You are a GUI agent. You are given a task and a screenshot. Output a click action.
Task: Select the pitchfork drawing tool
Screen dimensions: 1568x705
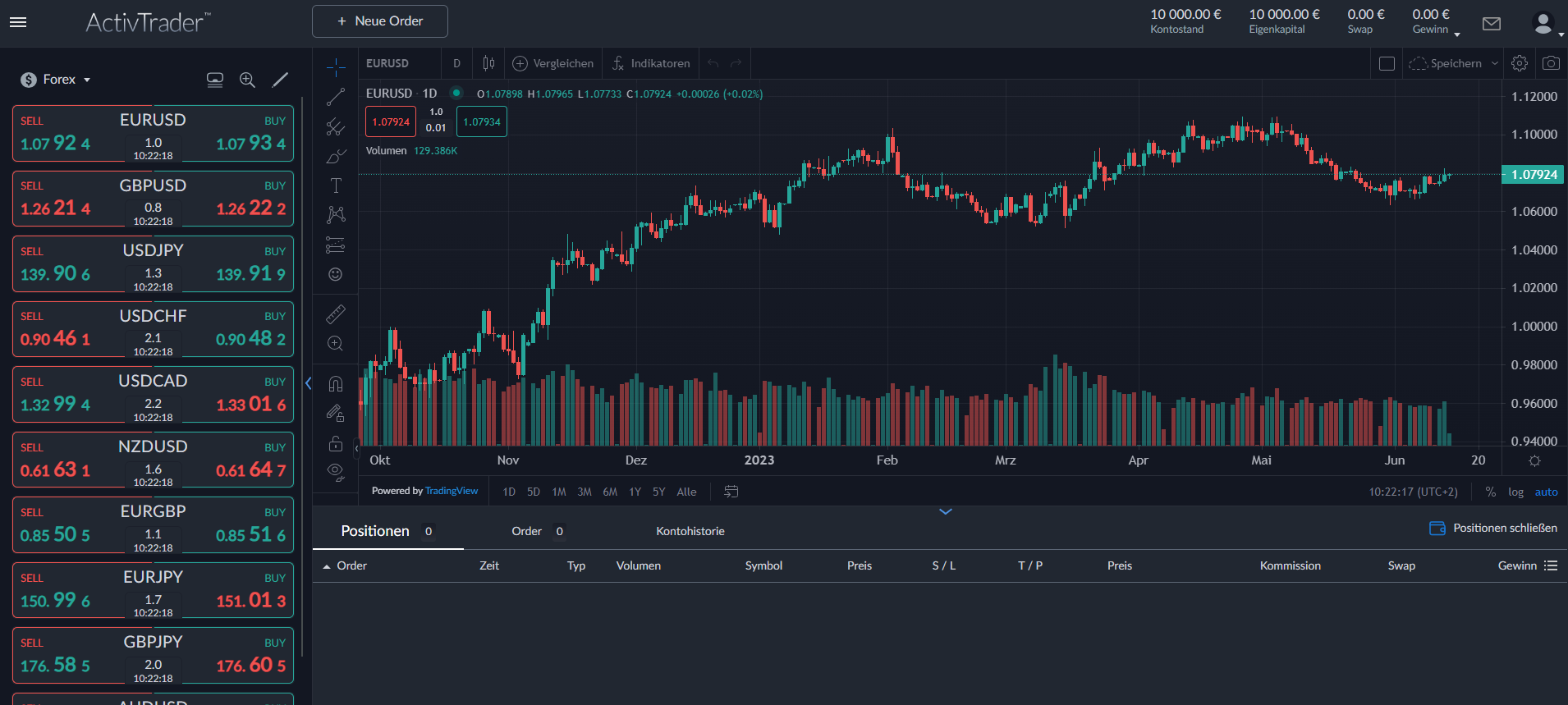pos(336,126)
